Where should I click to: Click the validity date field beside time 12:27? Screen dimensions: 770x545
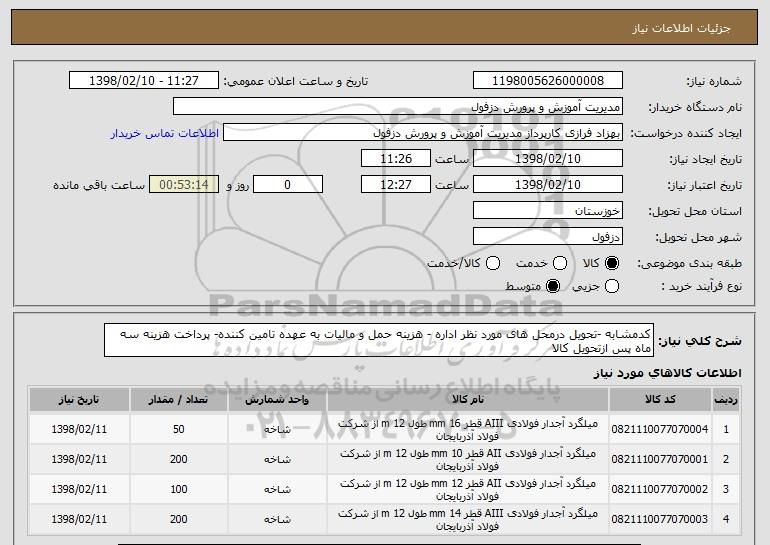548,185
